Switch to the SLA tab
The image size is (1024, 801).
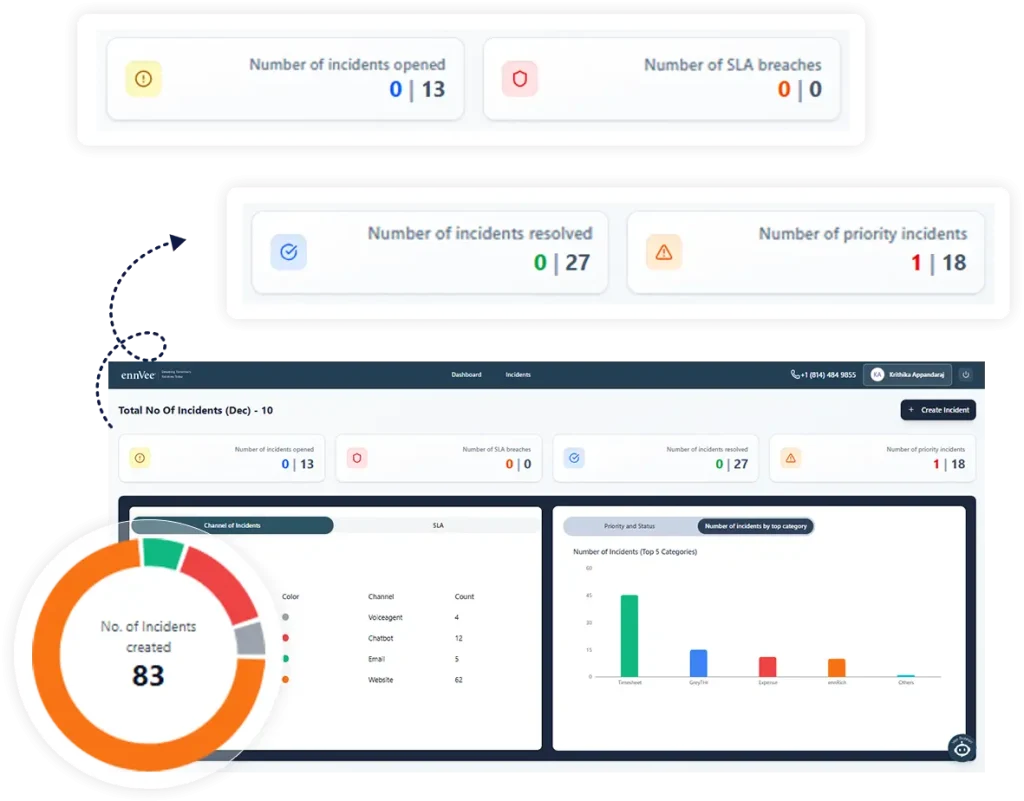[x=438, y=526]
